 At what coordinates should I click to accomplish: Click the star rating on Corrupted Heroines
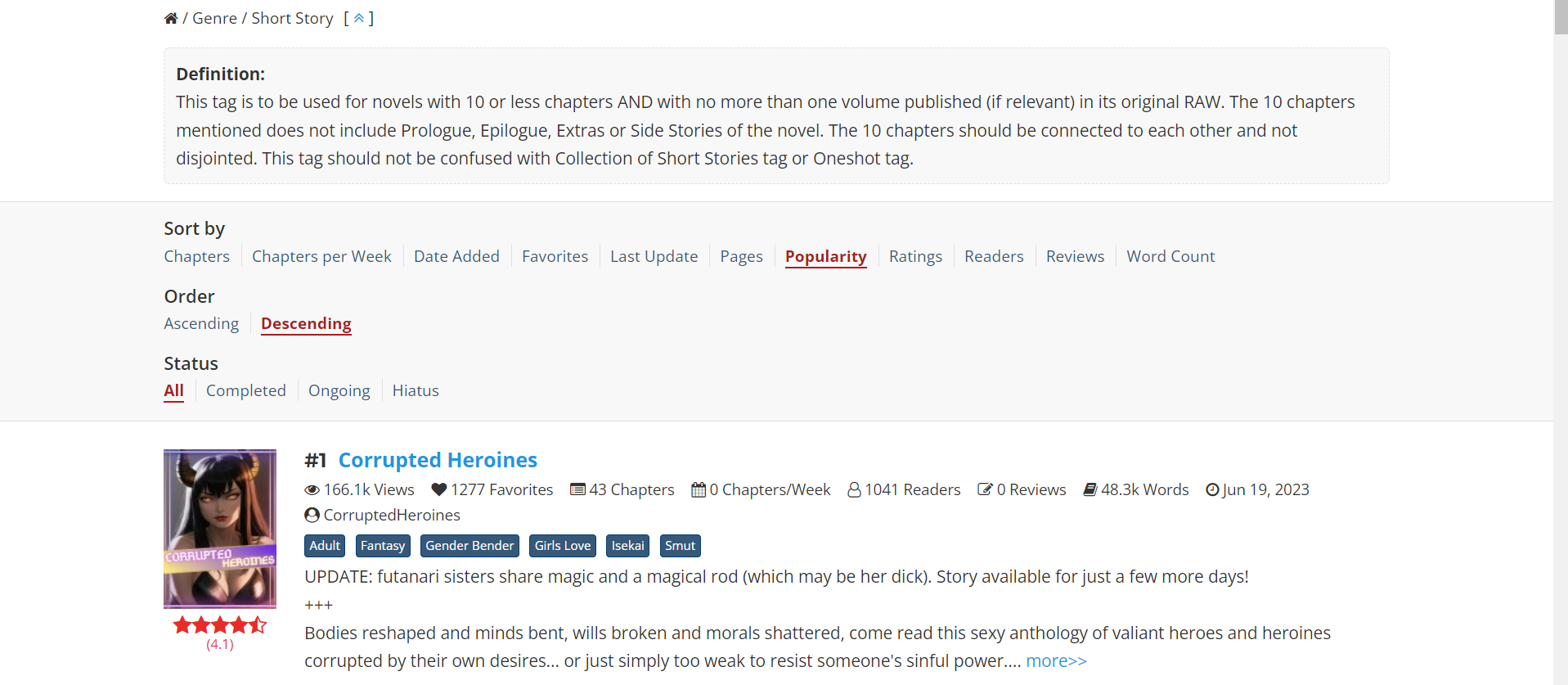(x=220, y=625)
